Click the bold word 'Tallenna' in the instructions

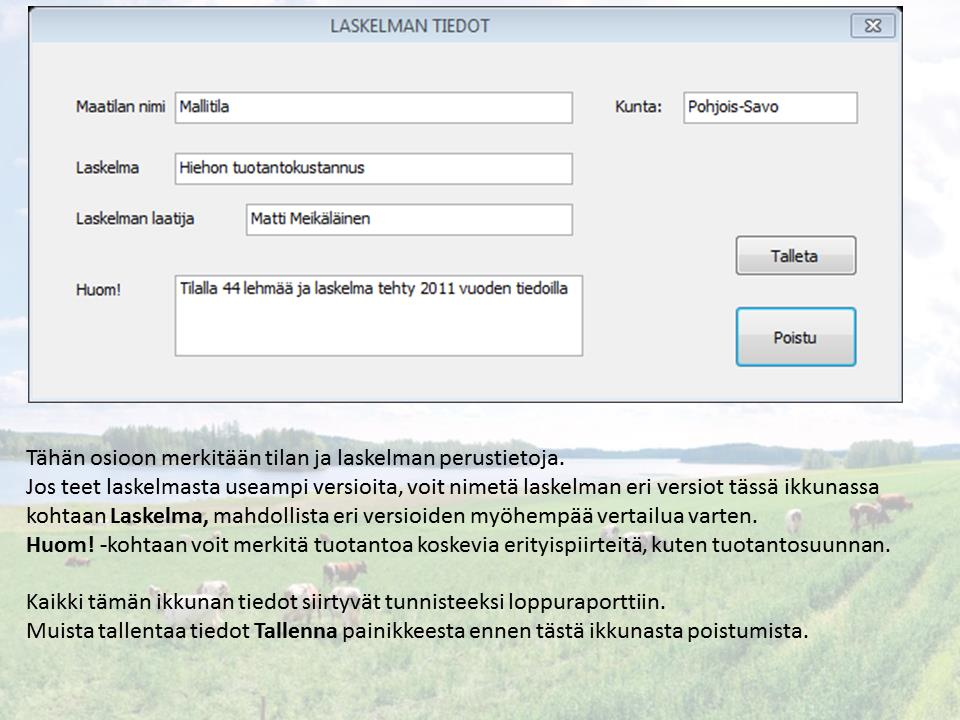(x=295, y=630)
